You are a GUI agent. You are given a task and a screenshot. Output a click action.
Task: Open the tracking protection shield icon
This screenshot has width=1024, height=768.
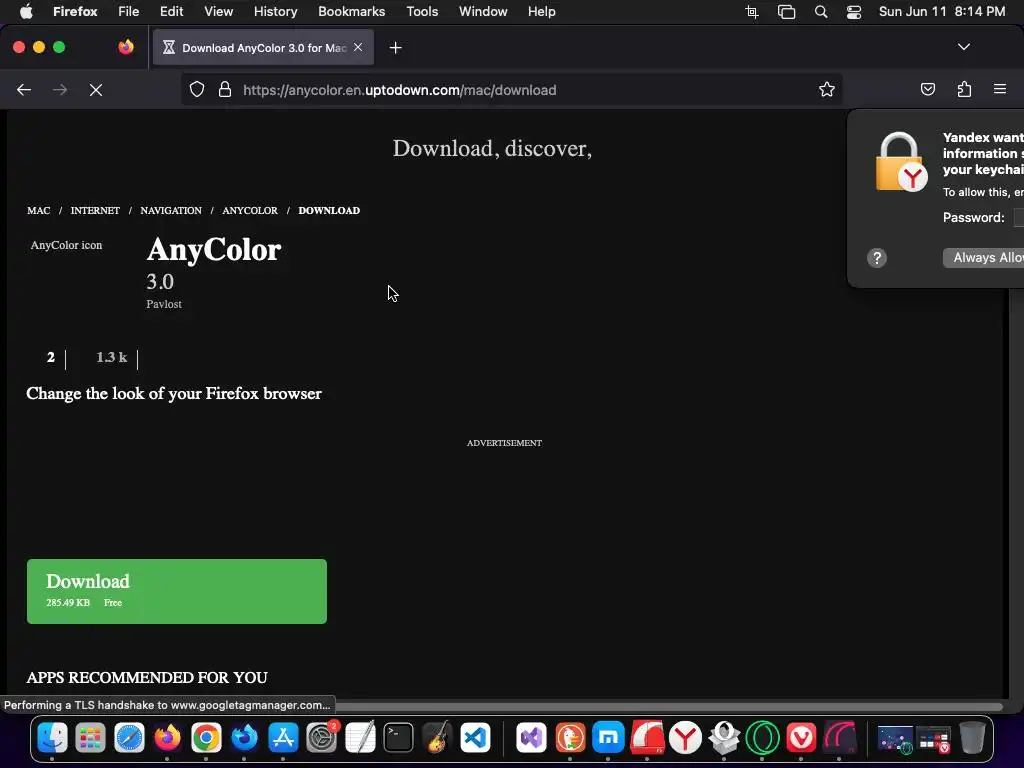[197, 90]
